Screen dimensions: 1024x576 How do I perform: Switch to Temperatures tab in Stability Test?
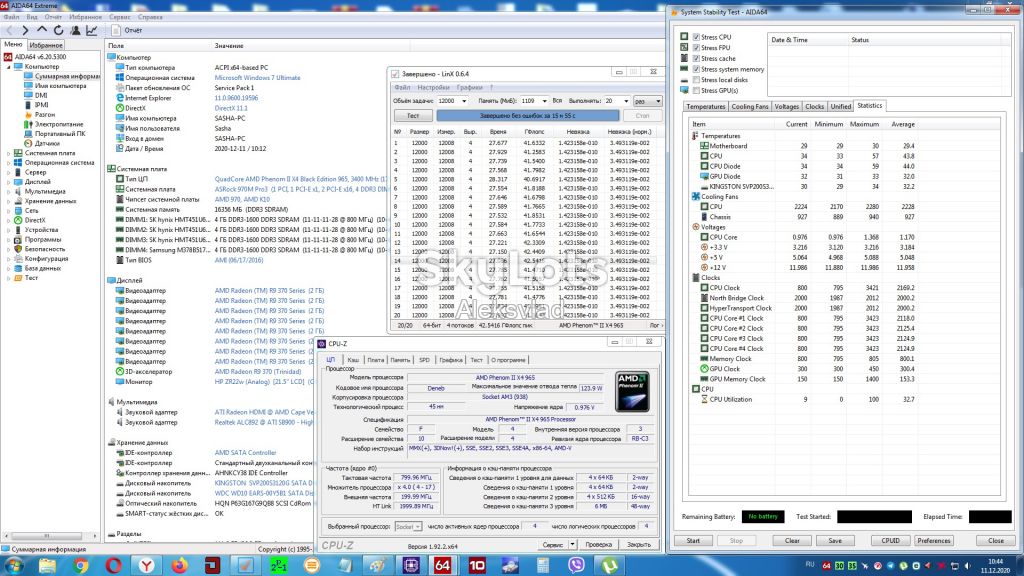click(705, 106)
